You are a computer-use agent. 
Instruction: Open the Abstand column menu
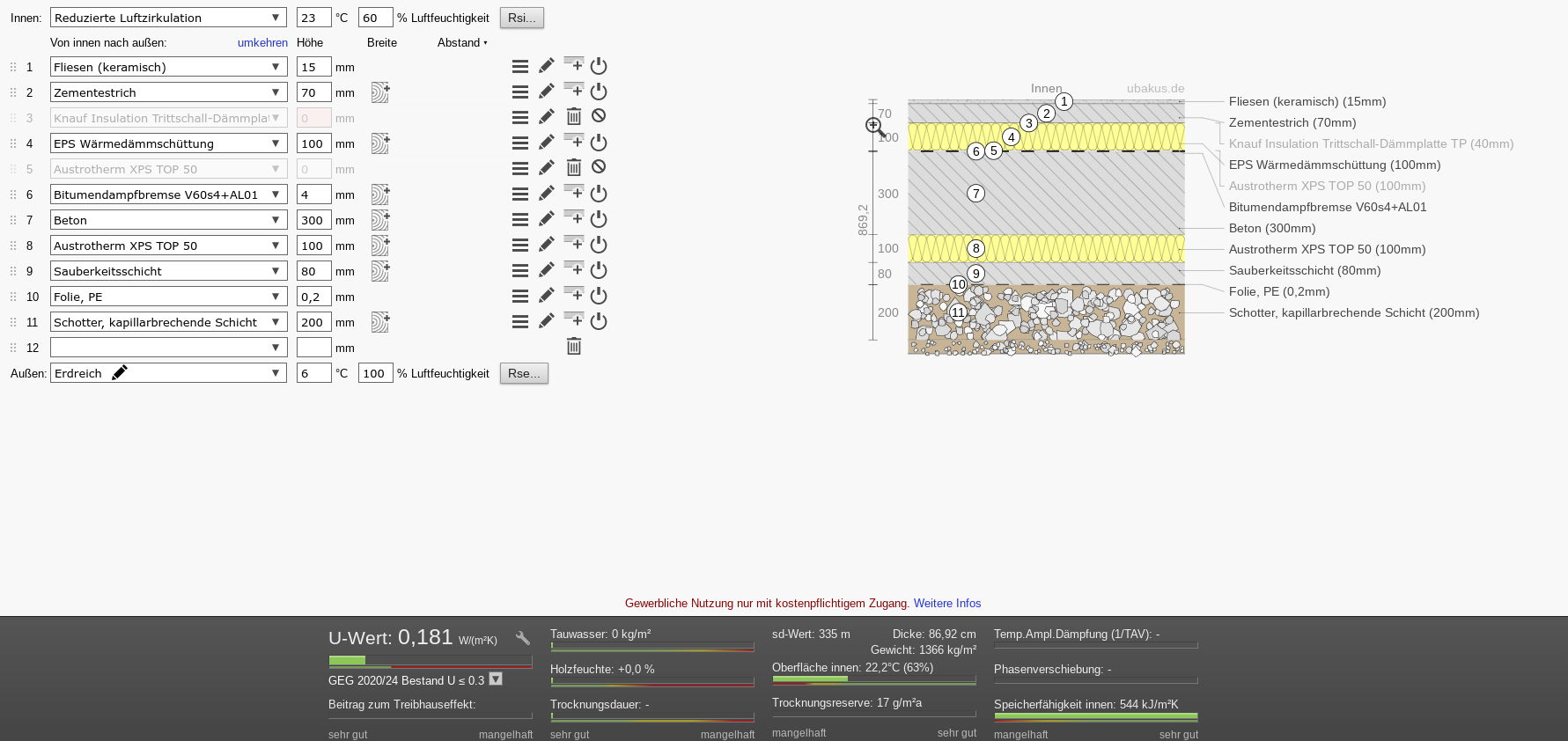tap(462, 42)
